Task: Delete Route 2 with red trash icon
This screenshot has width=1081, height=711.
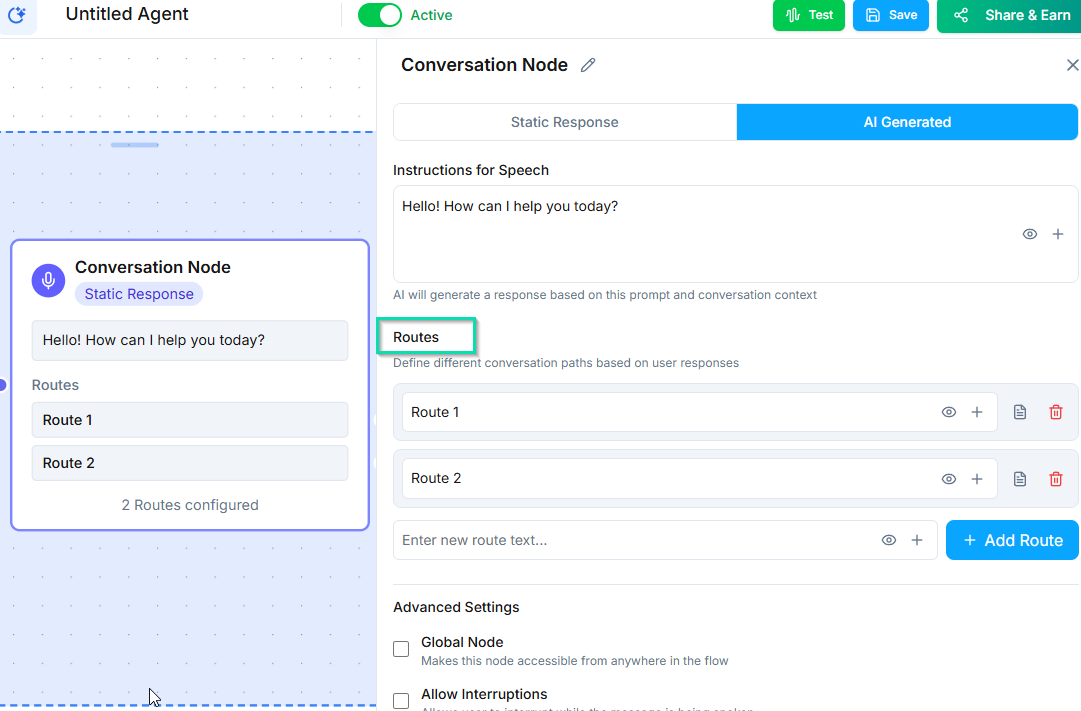Action: click(1055, 479)
